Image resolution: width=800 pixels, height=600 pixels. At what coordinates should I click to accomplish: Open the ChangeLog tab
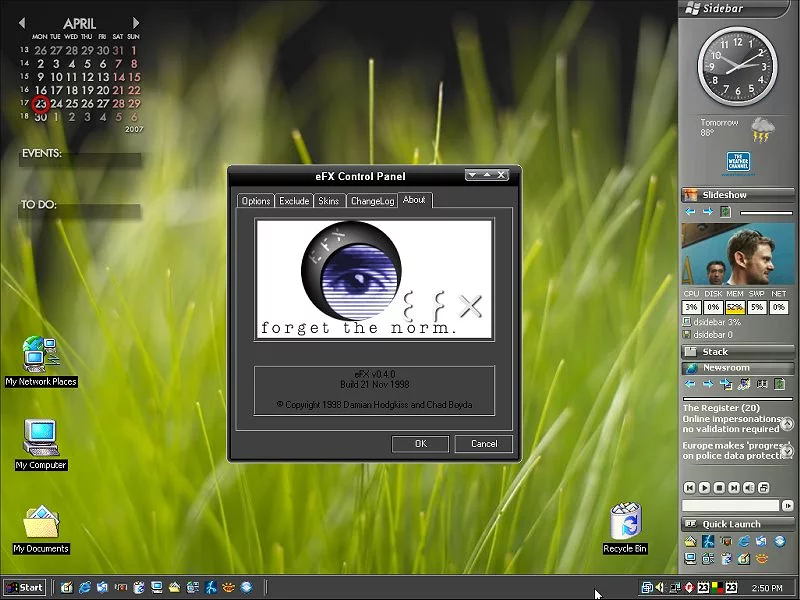pos(372,201)
